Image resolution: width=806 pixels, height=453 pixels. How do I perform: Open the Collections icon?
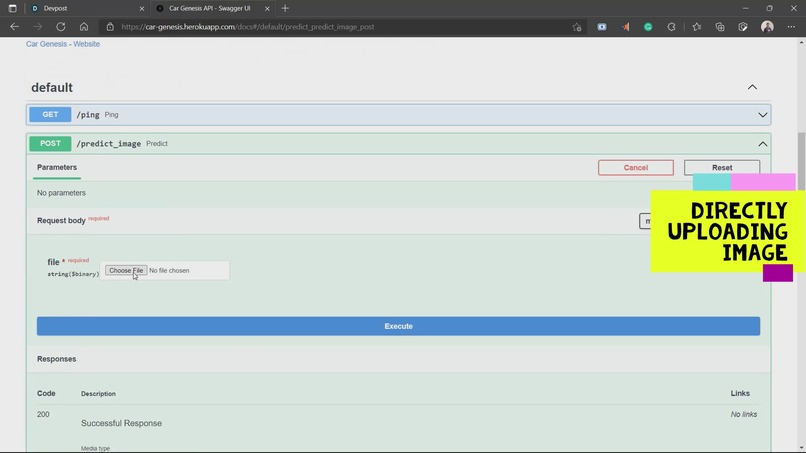[720, 27]
